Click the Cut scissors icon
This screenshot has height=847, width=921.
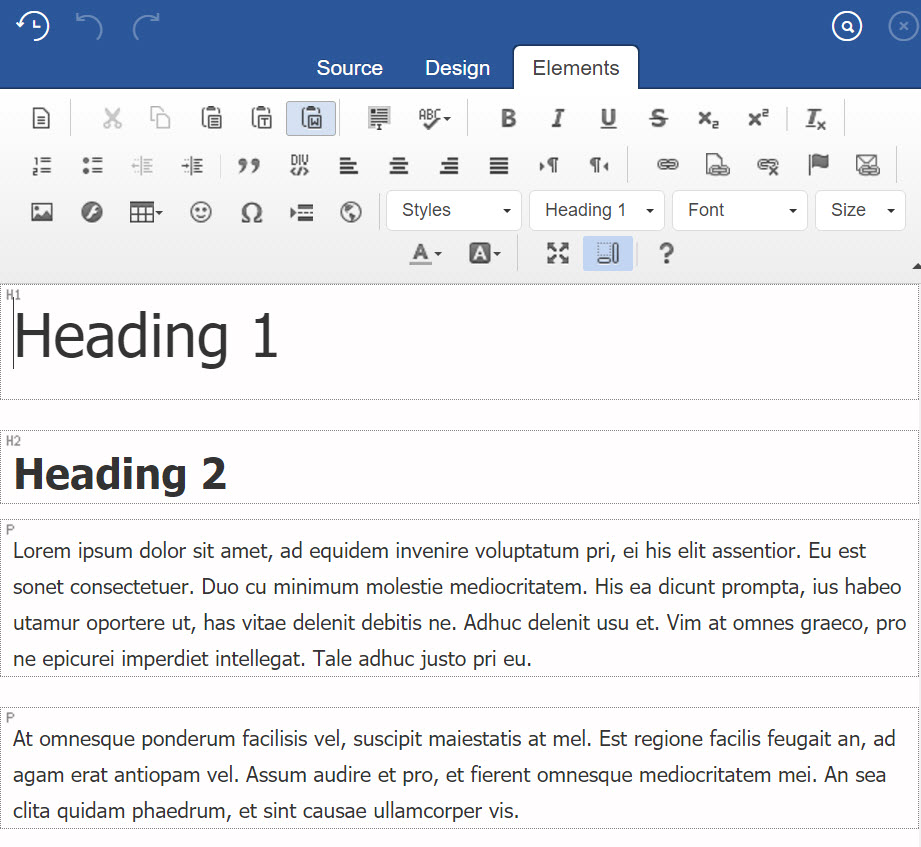[112, 118]
